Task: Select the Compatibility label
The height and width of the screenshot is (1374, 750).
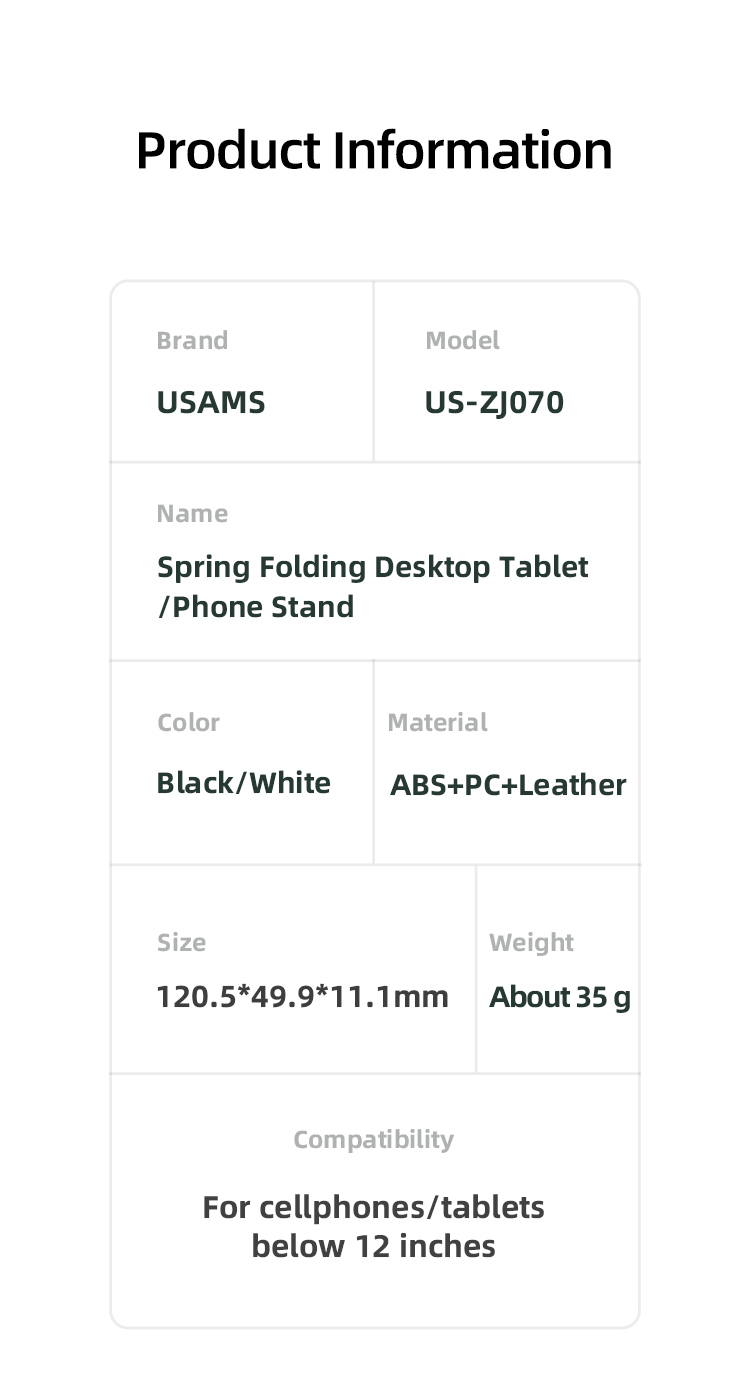Action: [x=374, y=1140]
